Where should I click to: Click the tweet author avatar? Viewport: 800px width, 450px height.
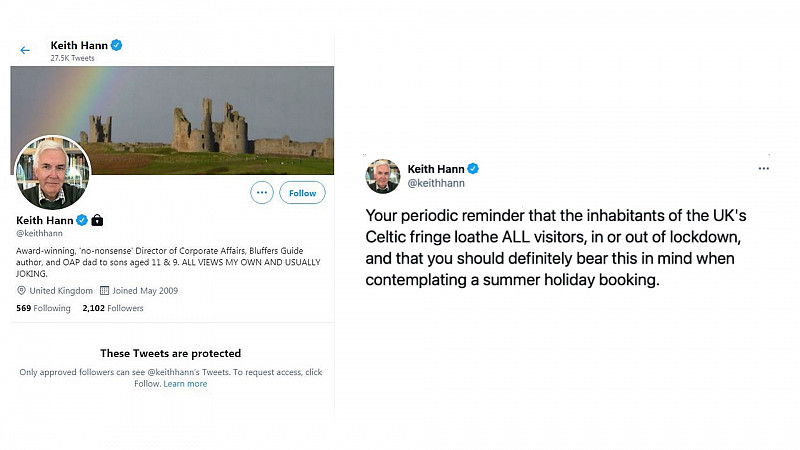pos(383,176)
